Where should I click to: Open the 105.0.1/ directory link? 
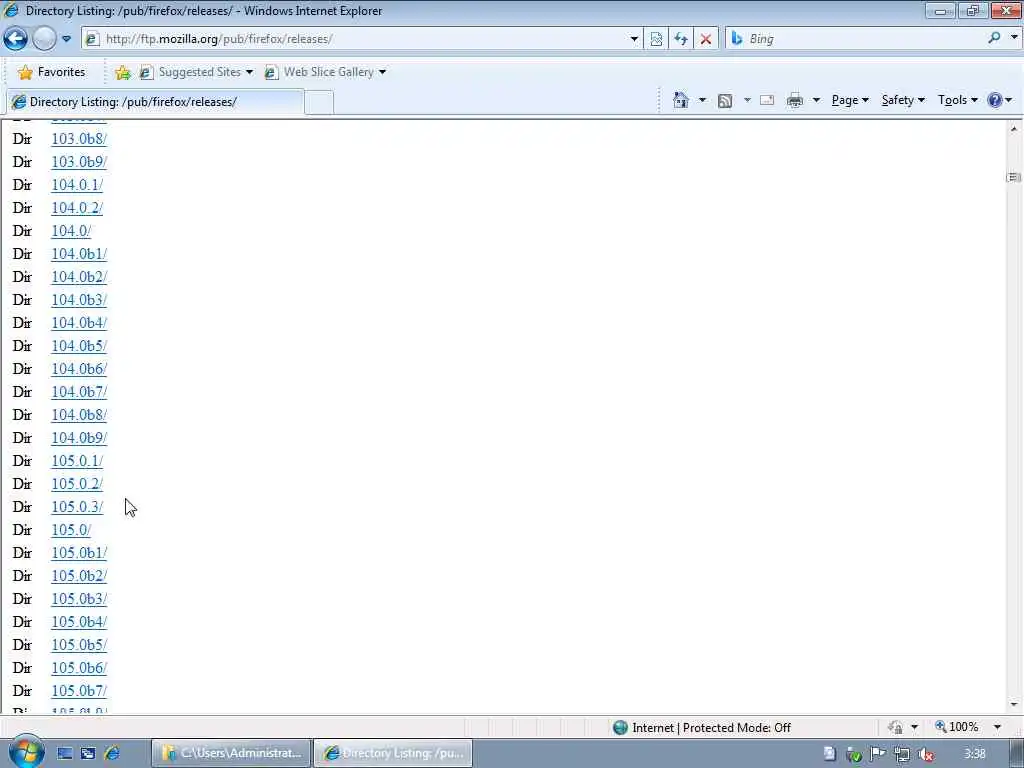click(77, 461)
